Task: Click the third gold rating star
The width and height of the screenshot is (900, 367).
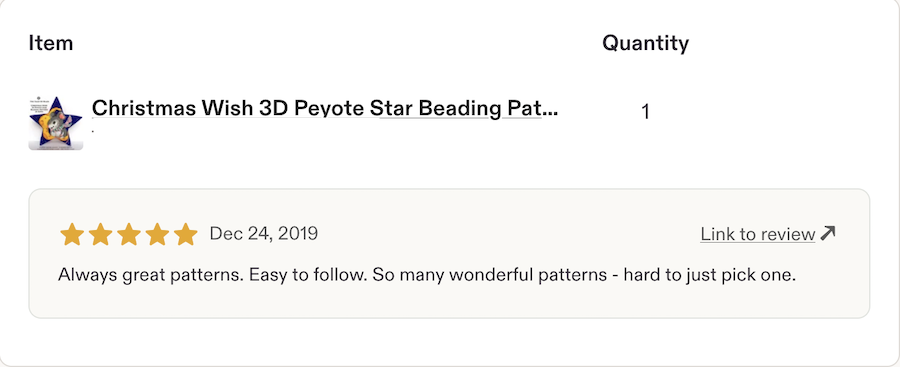Action: click(x=129, y=234)
